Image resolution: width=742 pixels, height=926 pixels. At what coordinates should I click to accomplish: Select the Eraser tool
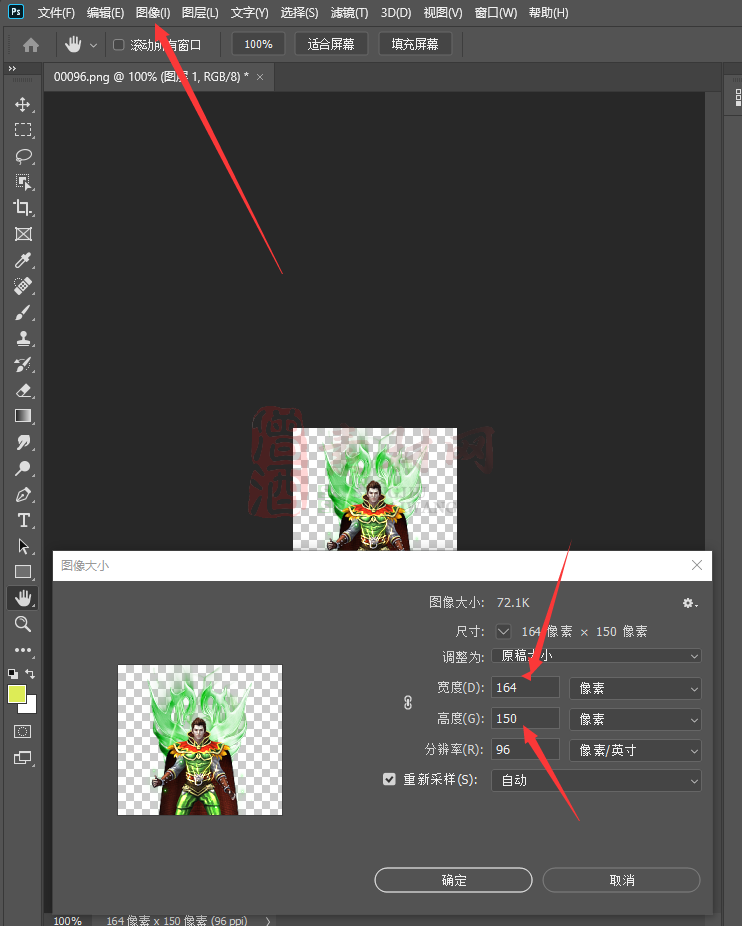click(23, 390)
